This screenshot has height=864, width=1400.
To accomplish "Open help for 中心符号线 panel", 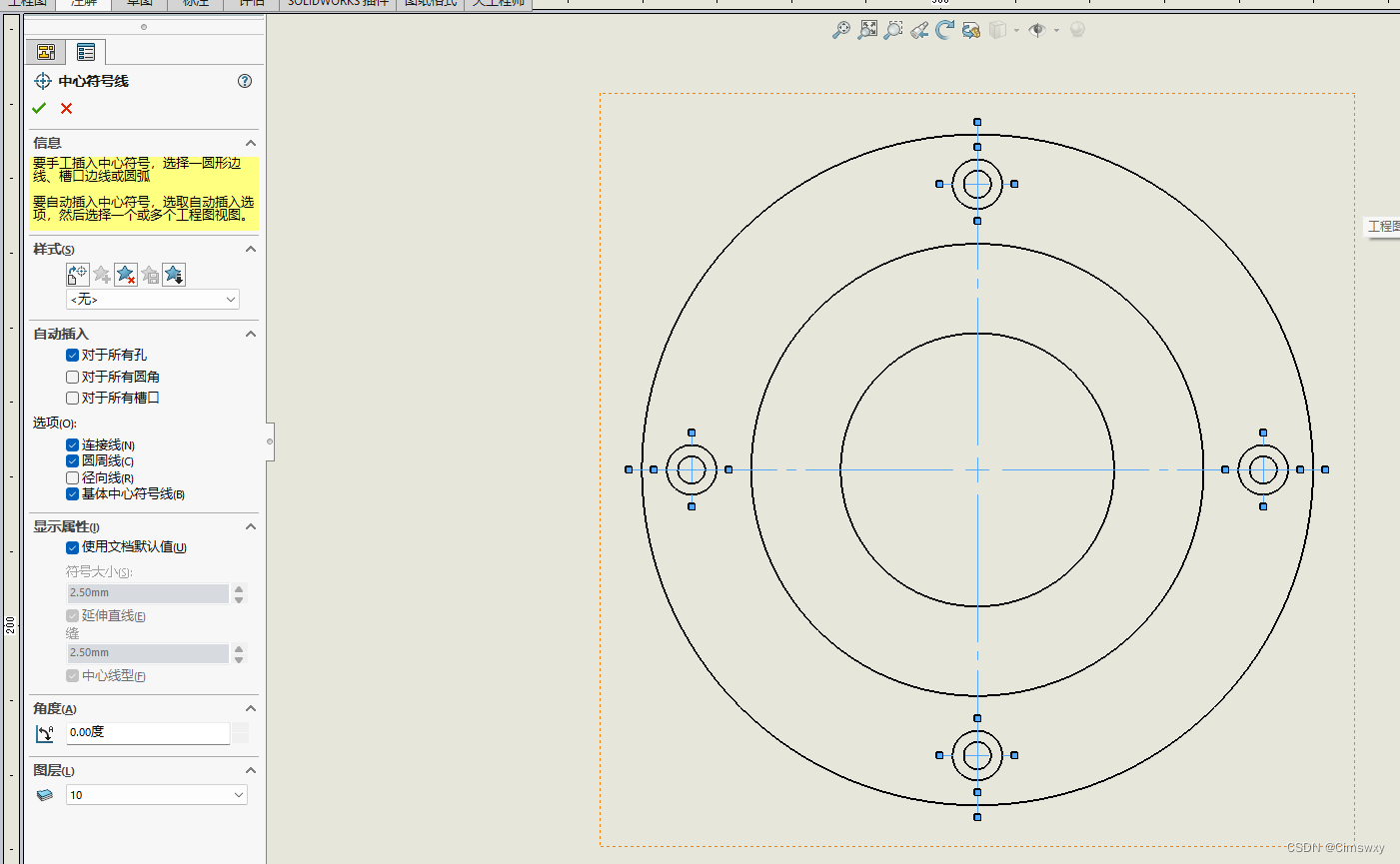I will click(x=245, y=81).
